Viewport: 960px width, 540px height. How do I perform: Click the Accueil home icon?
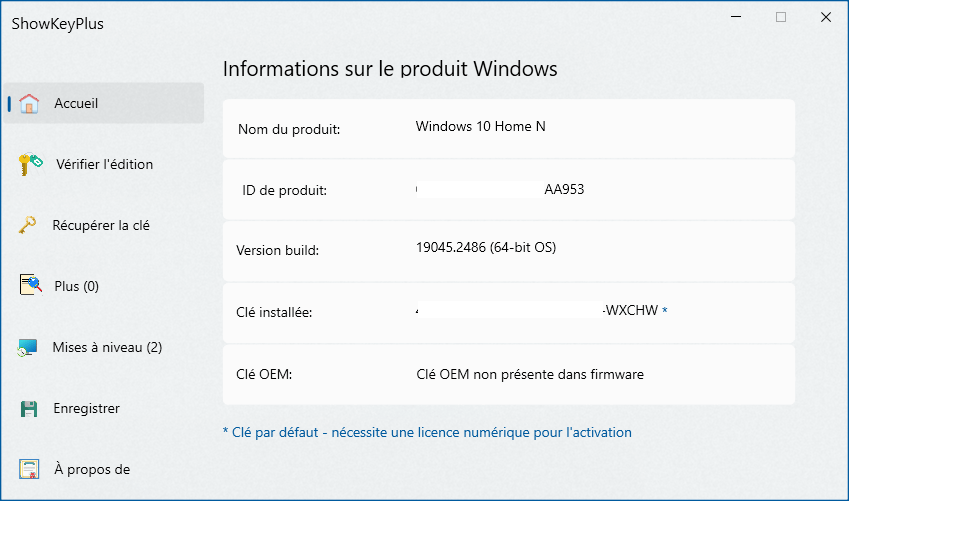(x=29, y=103)
